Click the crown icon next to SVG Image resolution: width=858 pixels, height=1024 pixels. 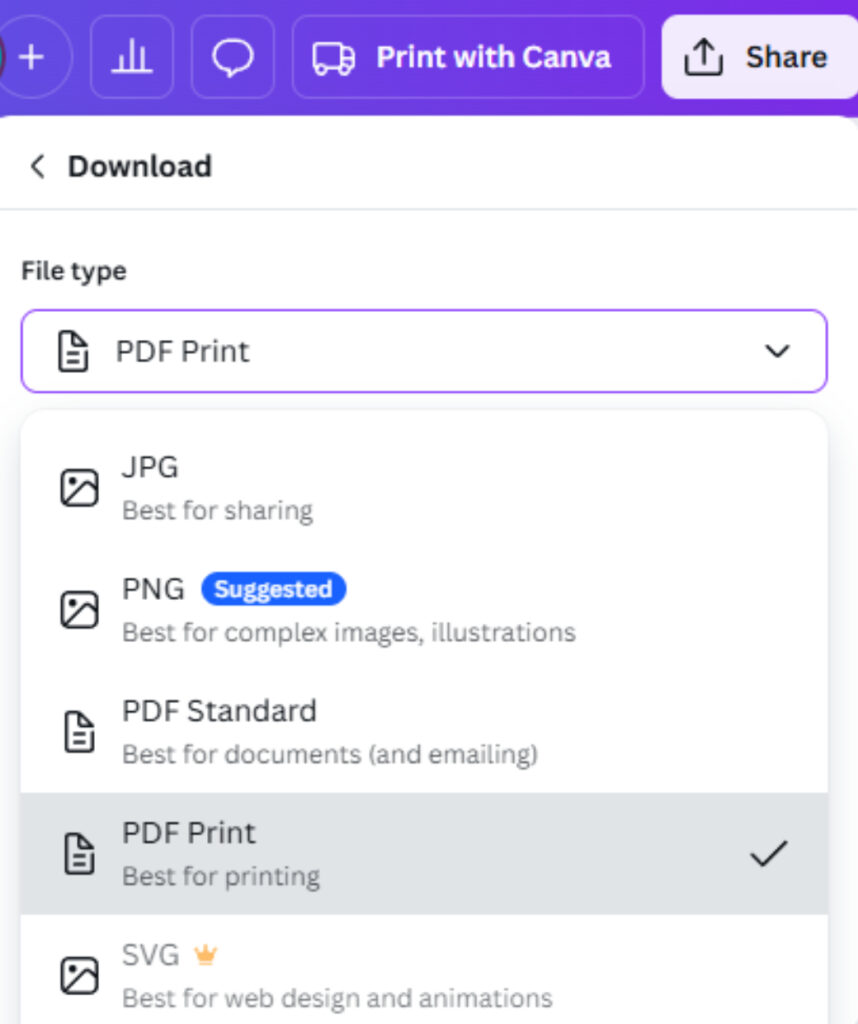(x=205, y=954)
